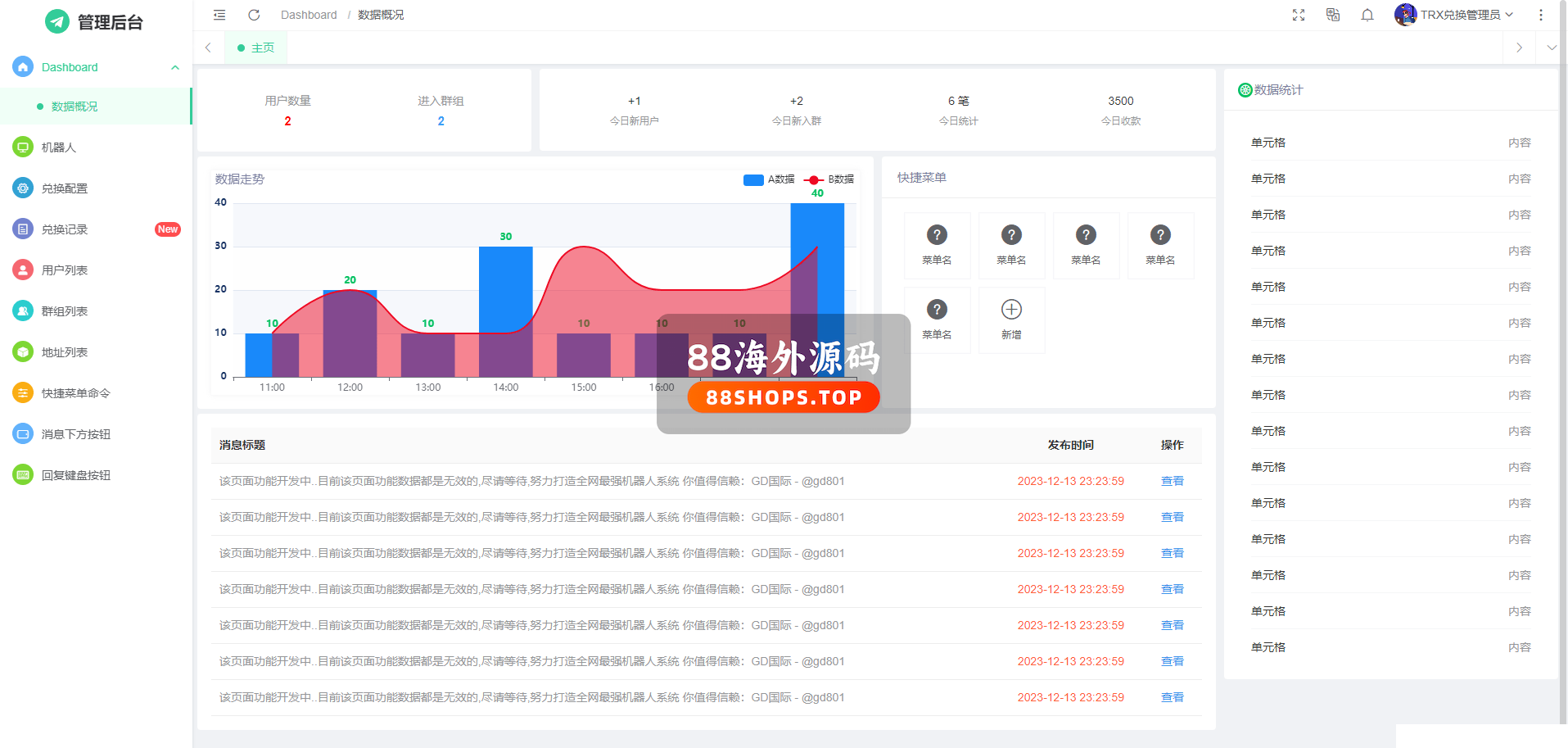Click the refresh icon in top bar
Image resolution: width=1568 pixels, height=748 pixels.
254,15
